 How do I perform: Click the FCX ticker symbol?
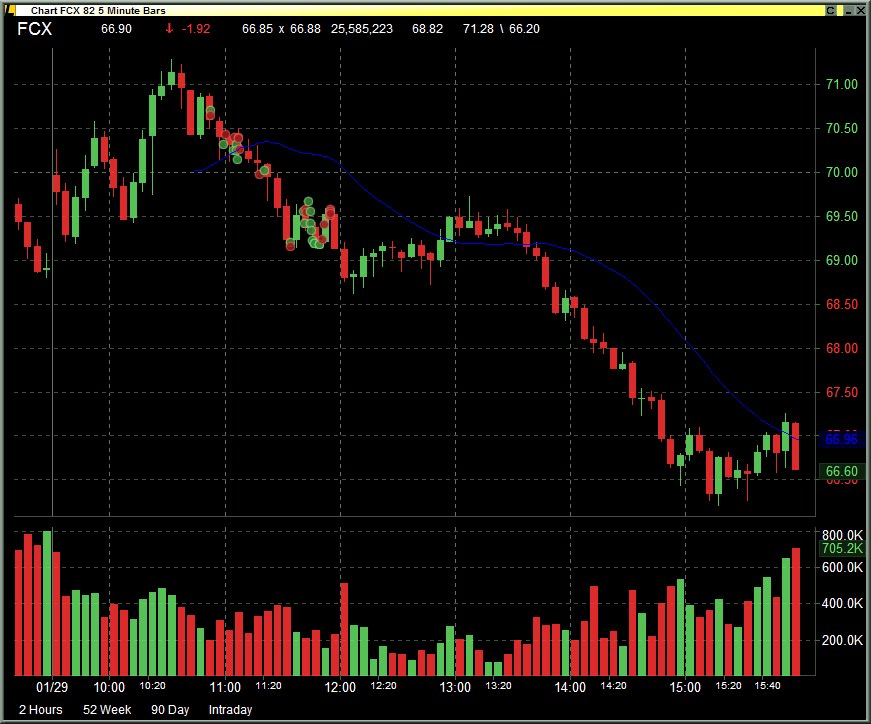[34, 29]
